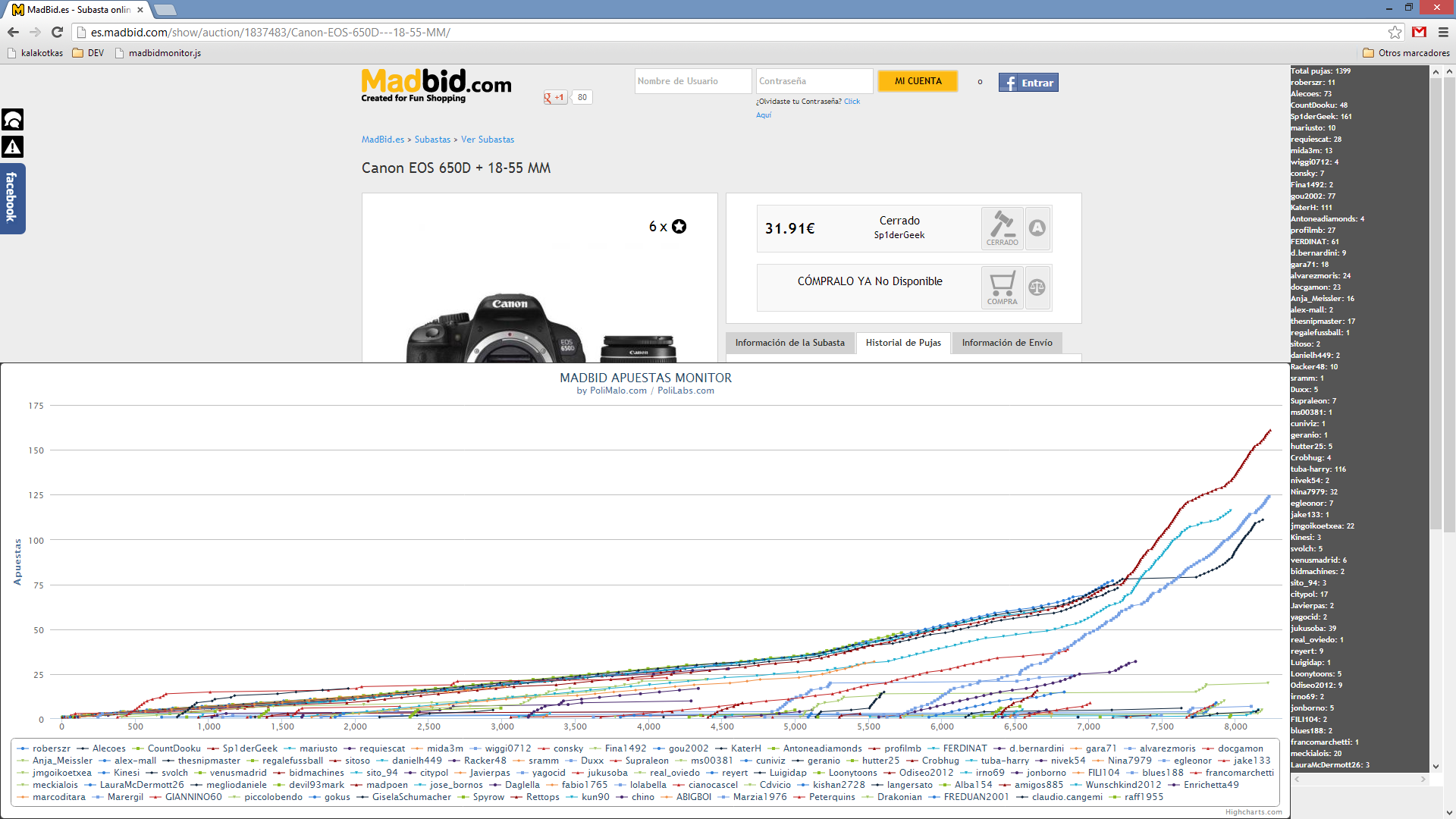The image size is (1456, 819).
Task: Toggle CountDooku series in legend
Action: tap(166, 748)
